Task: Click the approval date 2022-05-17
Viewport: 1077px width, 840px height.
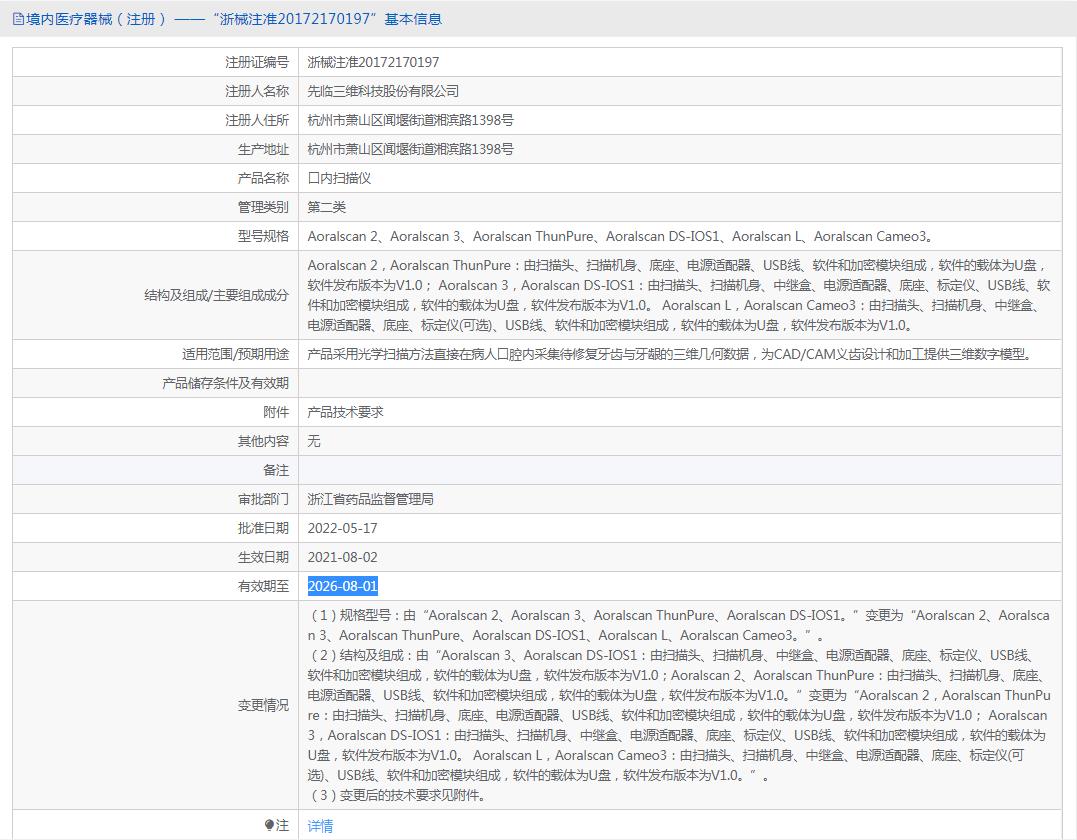Action: coord(342,528)
